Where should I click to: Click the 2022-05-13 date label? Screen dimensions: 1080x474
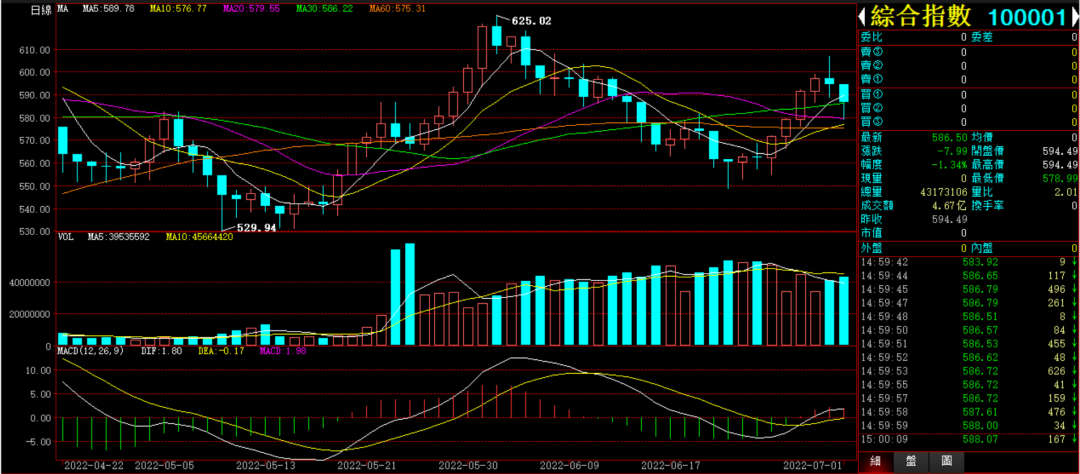pos(264,465)
